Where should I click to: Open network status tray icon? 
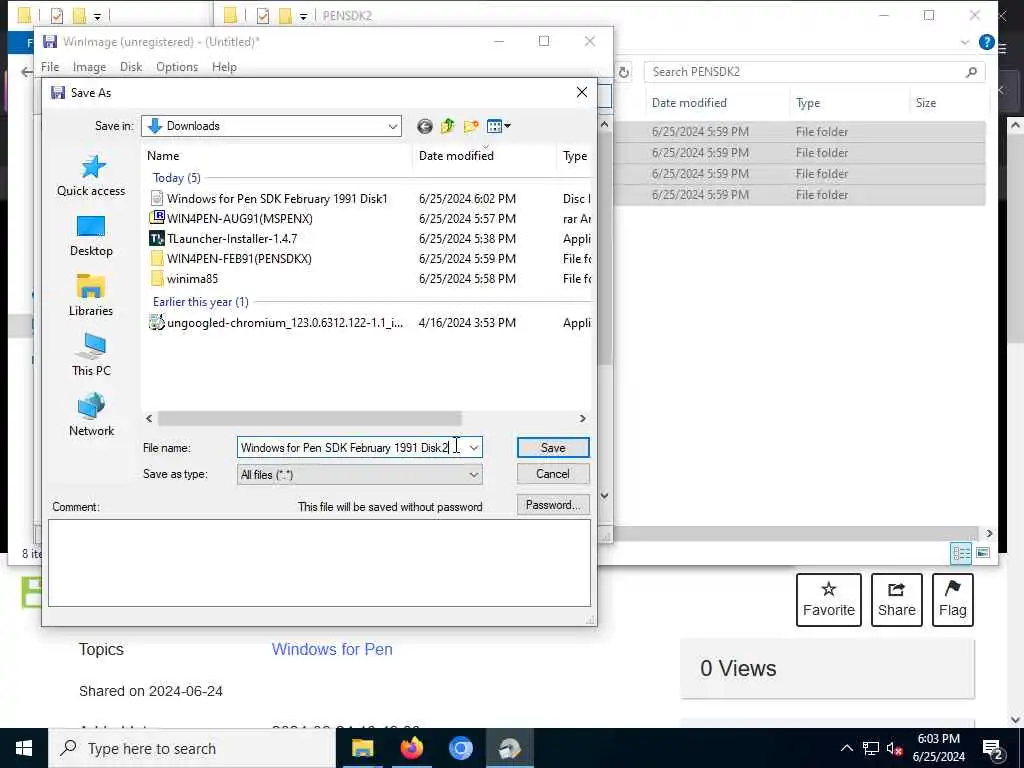(x=871, y=748)
